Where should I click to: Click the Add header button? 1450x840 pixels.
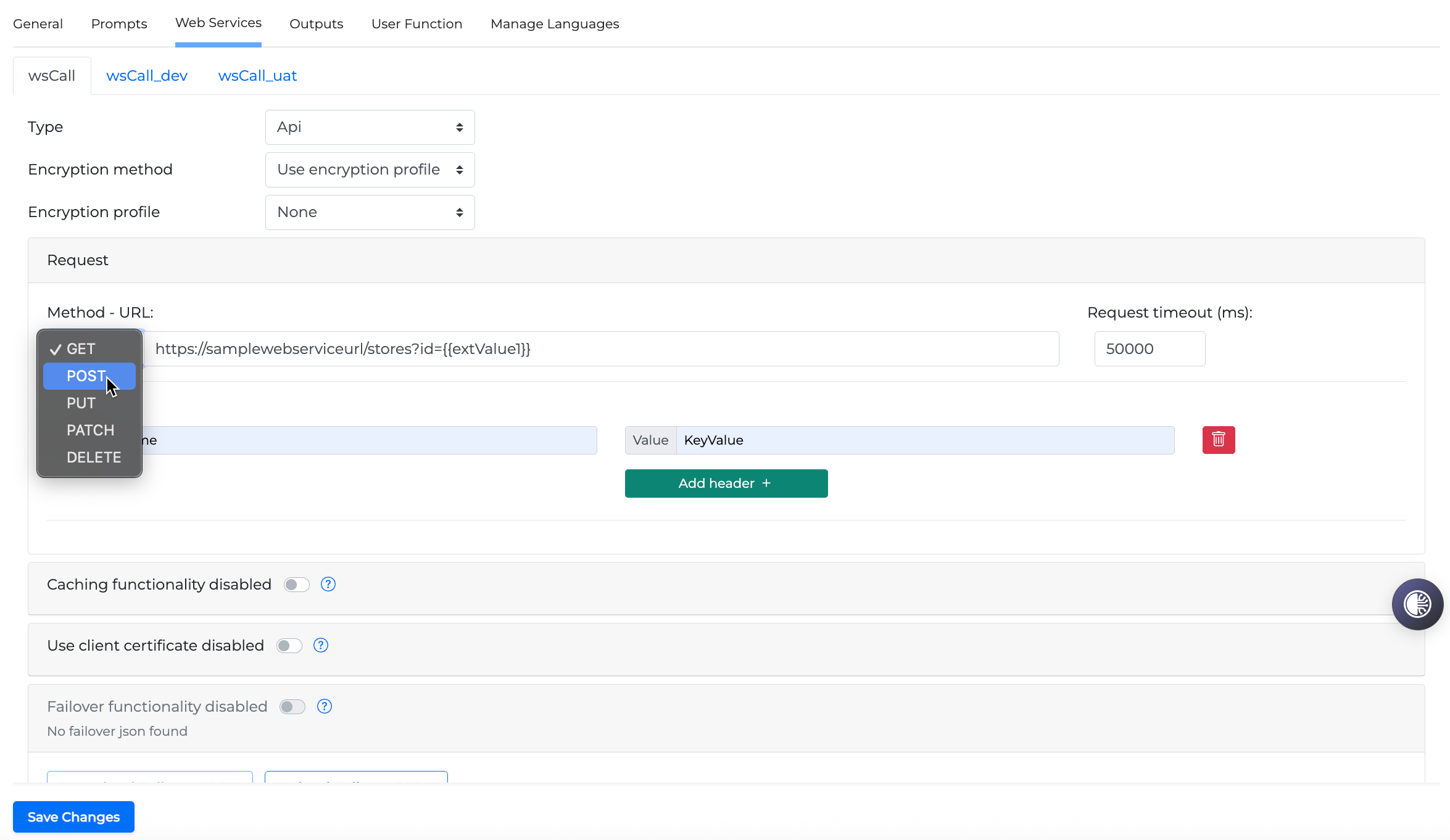tap(726, 483)
